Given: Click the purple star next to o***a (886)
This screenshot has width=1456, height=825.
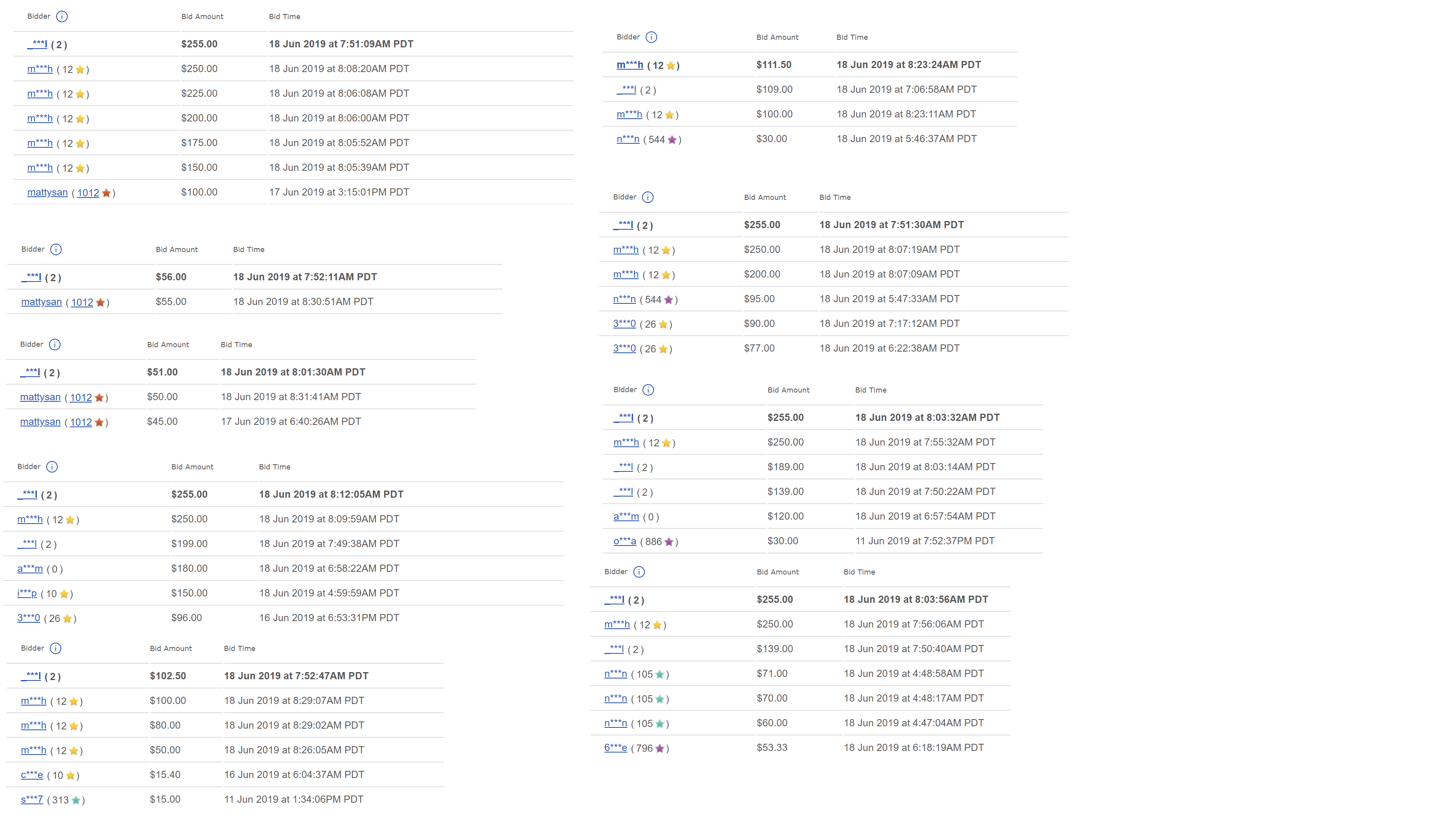Looking at the screenshot, I should [x=669, y=542].
